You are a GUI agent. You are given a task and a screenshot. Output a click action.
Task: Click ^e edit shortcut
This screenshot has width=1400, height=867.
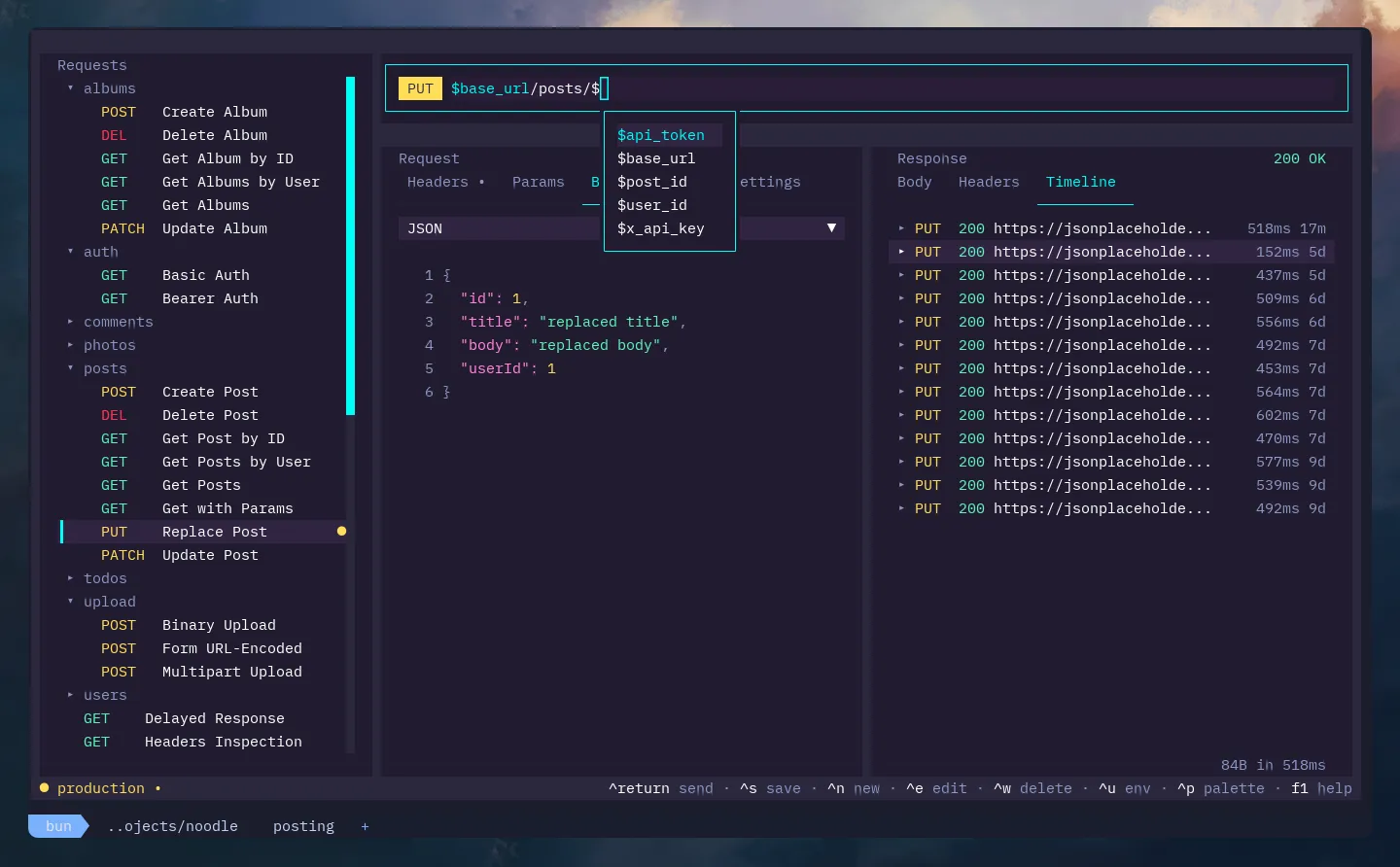pyautogui.click(x=936, y=788)
